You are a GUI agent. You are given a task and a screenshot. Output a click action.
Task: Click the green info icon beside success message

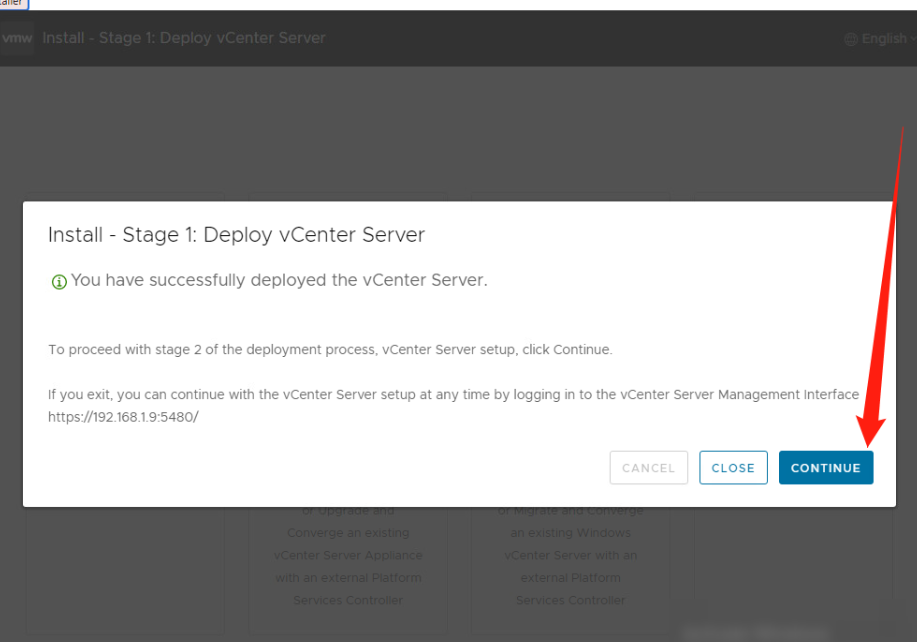pyautogui.click(x=58, y=280)
